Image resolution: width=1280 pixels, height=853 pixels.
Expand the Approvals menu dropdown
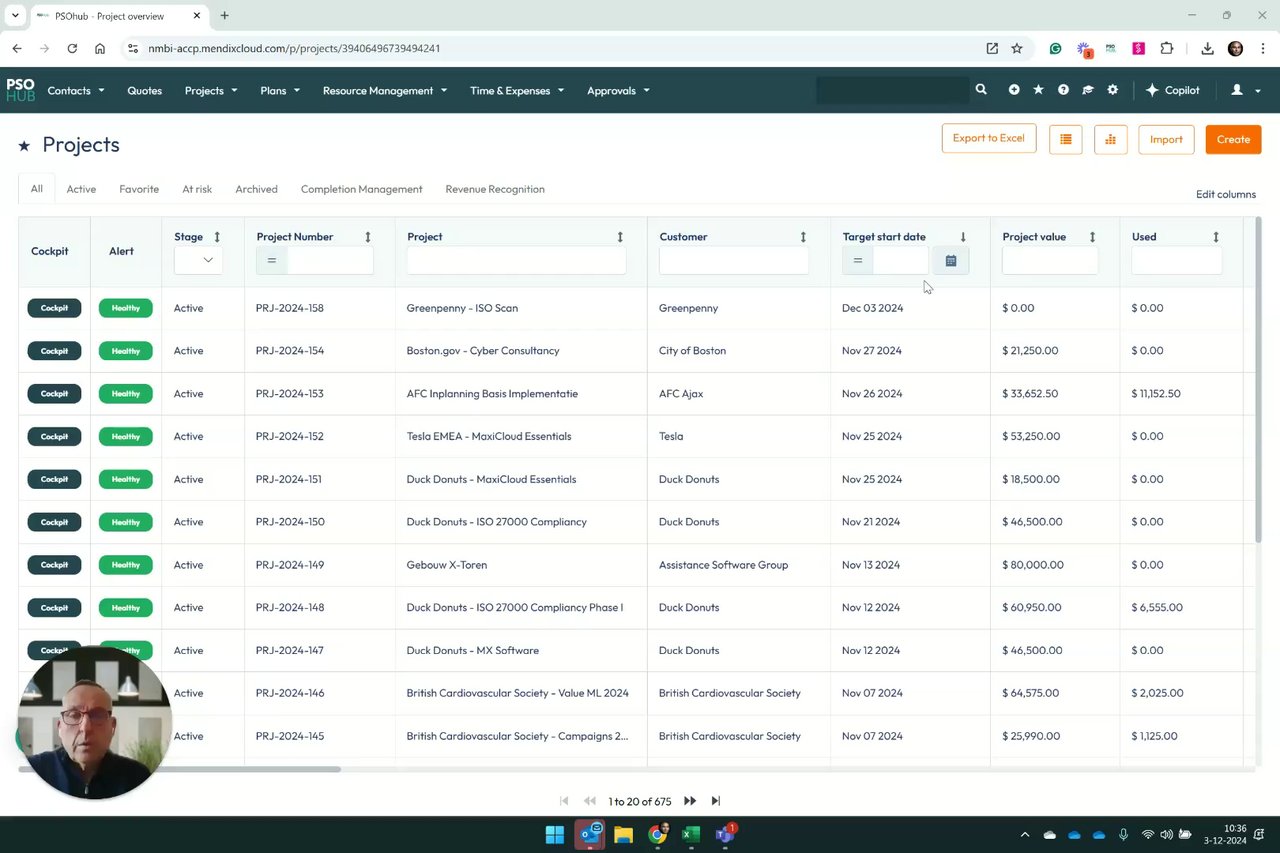click(x=618, y=90)
